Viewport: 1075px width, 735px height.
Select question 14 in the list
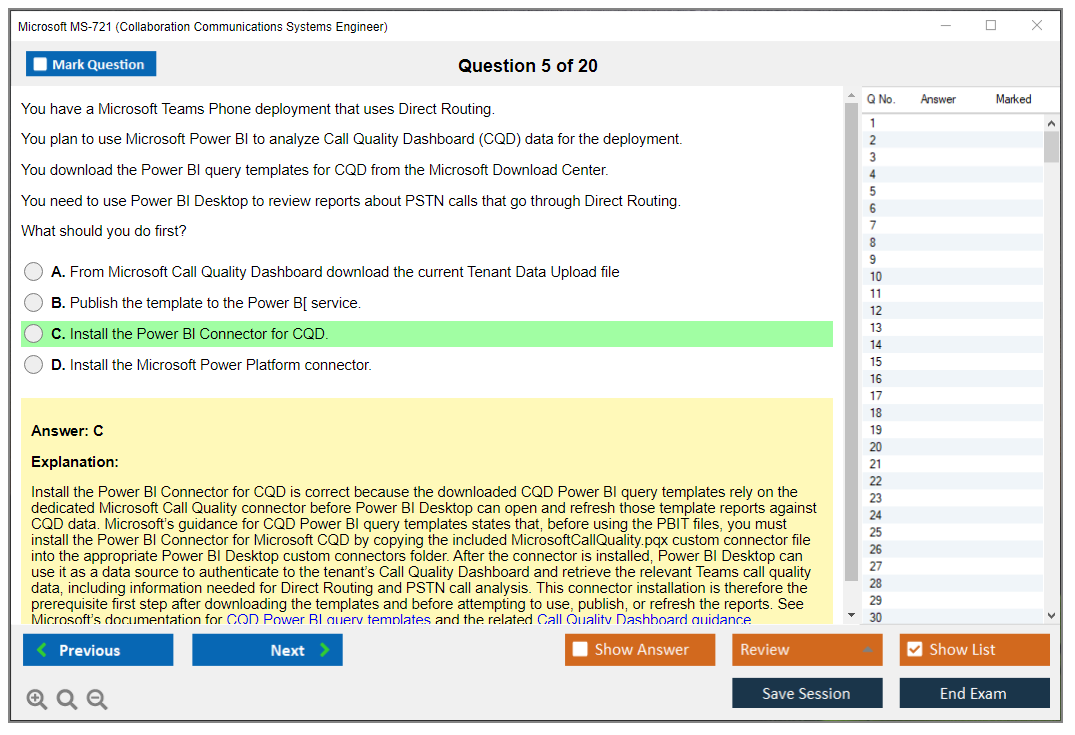pyautogui.click(x=953, y=345)
